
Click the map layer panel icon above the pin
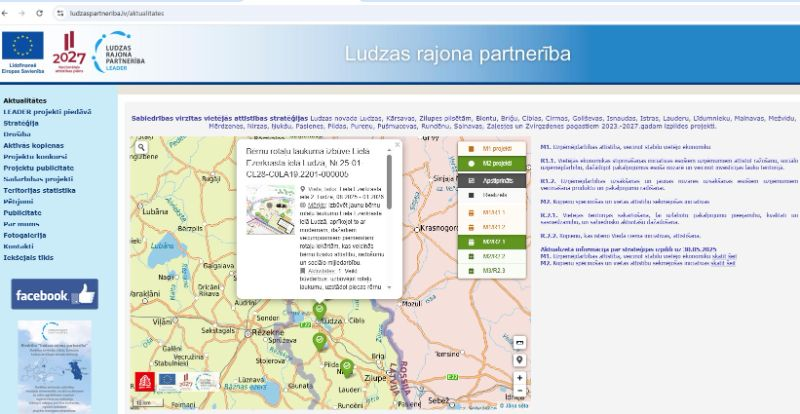[519, 340]
